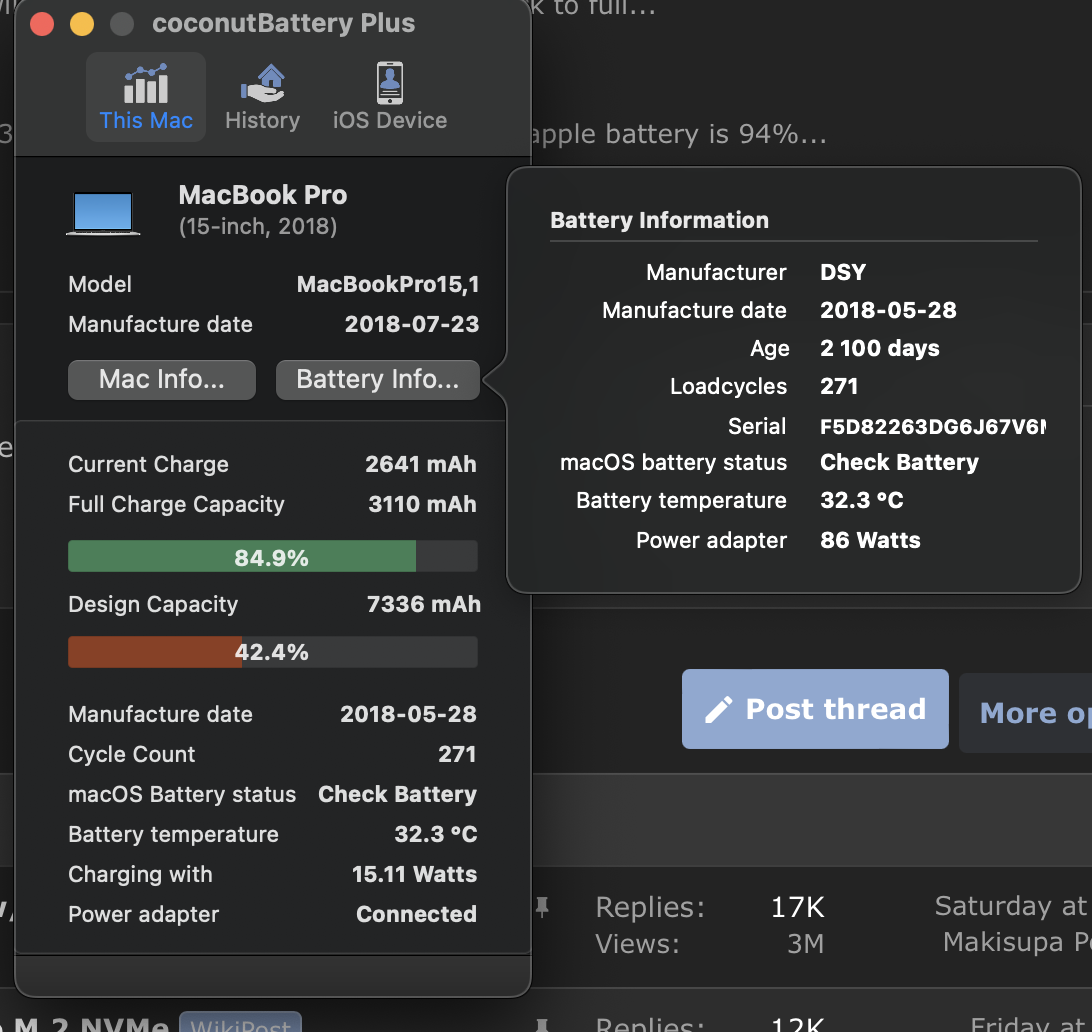Click Check Battery status in popover
1092x1032 pixels.
click(899, 462)
